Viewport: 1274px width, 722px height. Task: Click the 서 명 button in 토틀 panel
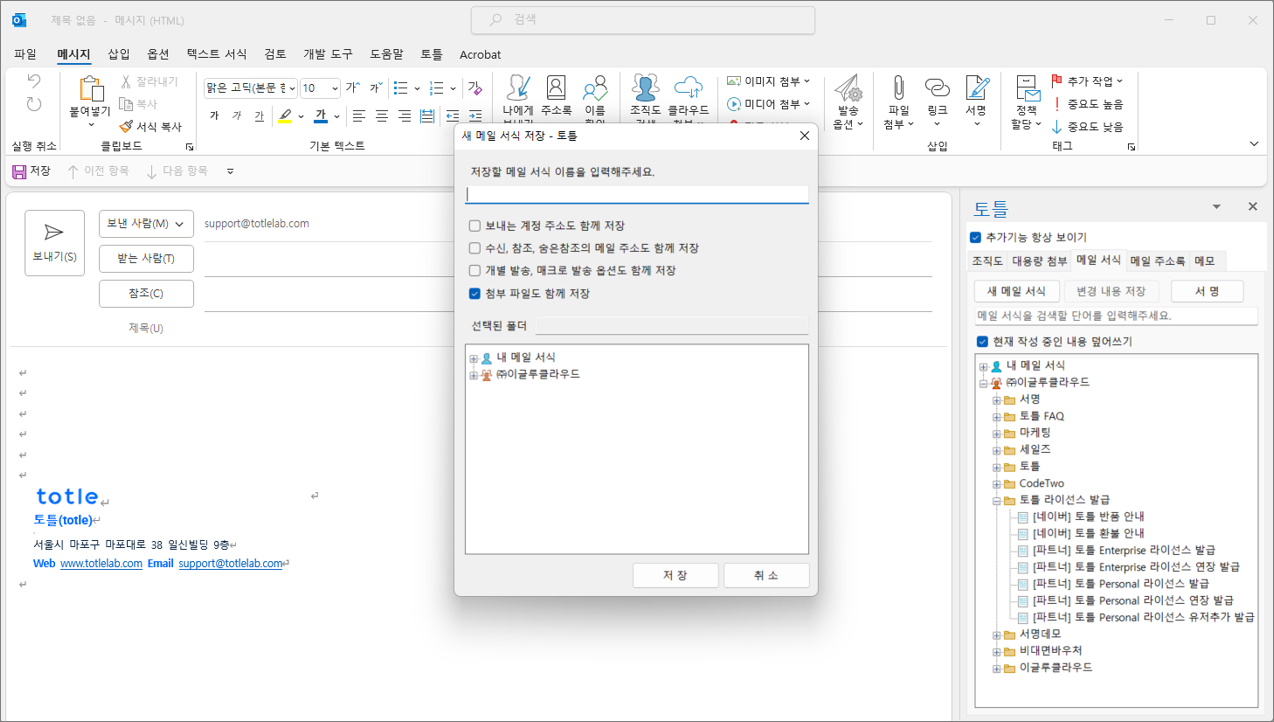tap(1206, 291)
